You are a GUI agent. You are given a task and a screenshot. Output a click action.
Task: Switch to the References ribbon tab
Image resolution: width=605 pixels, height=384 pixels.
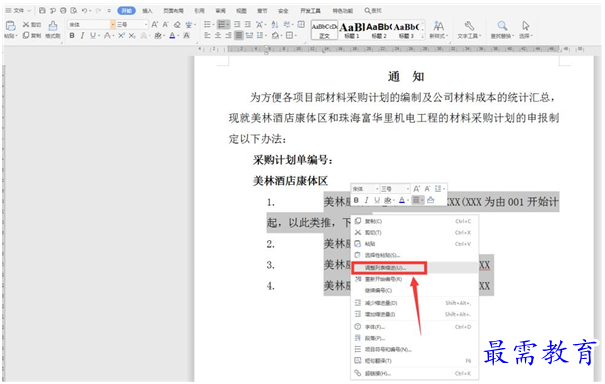tap(199, 10)
